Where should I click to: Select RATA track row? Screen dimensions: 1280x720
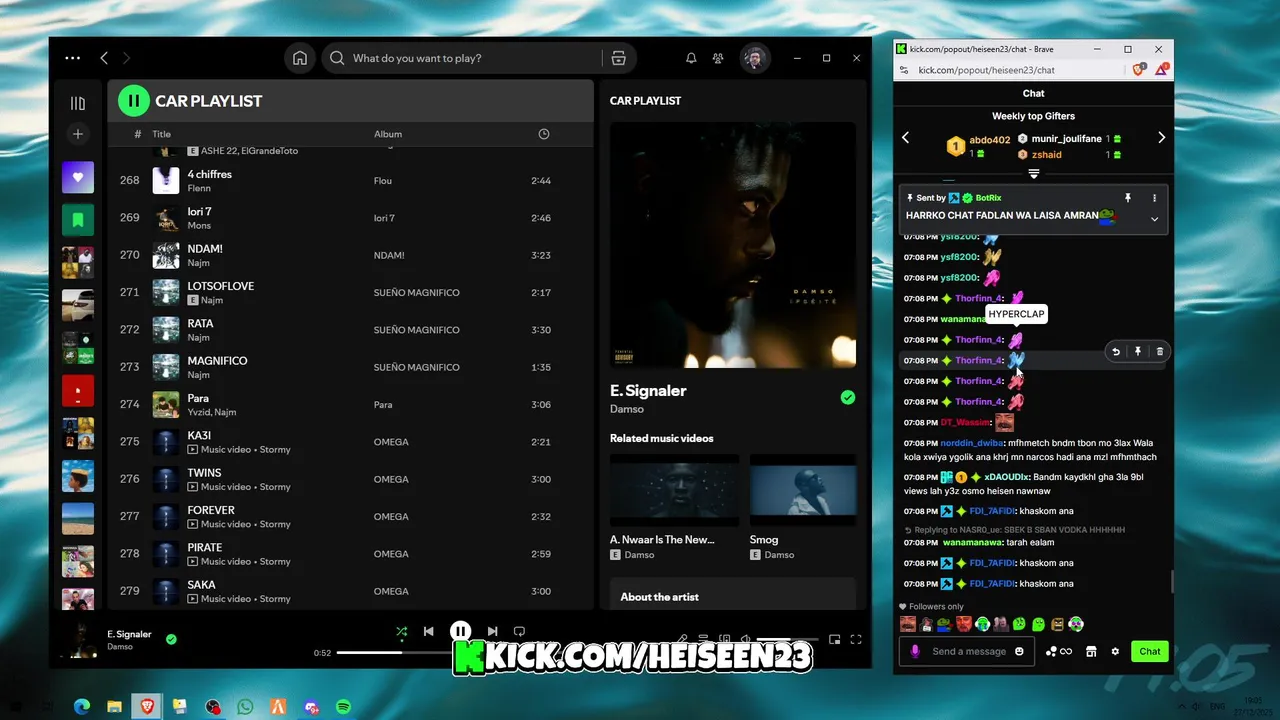click(350, 330)
